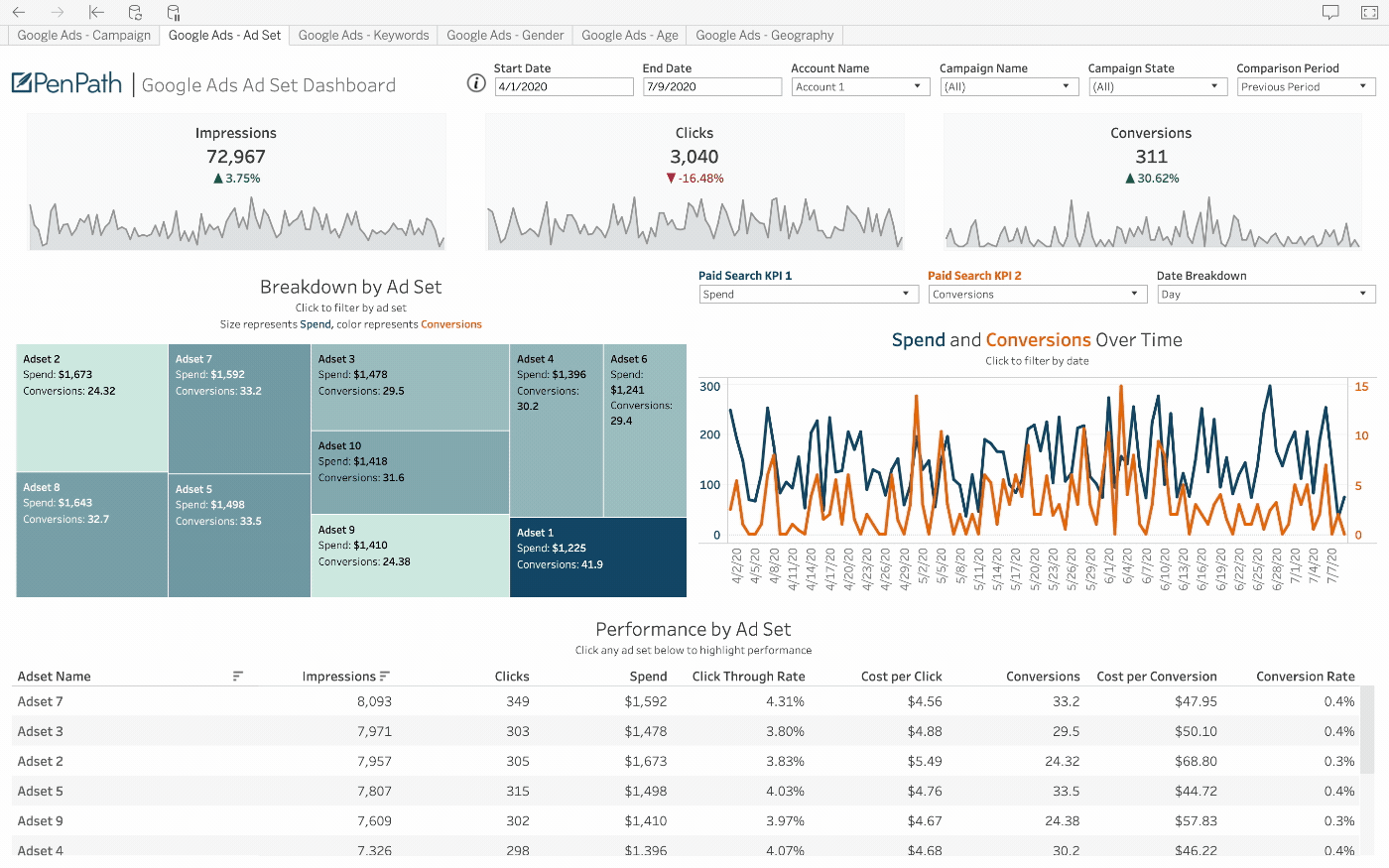The image size is (1389, 868).
Task: Filter by the Adset 9 treemap tile
Action: (x=410, y=556)
